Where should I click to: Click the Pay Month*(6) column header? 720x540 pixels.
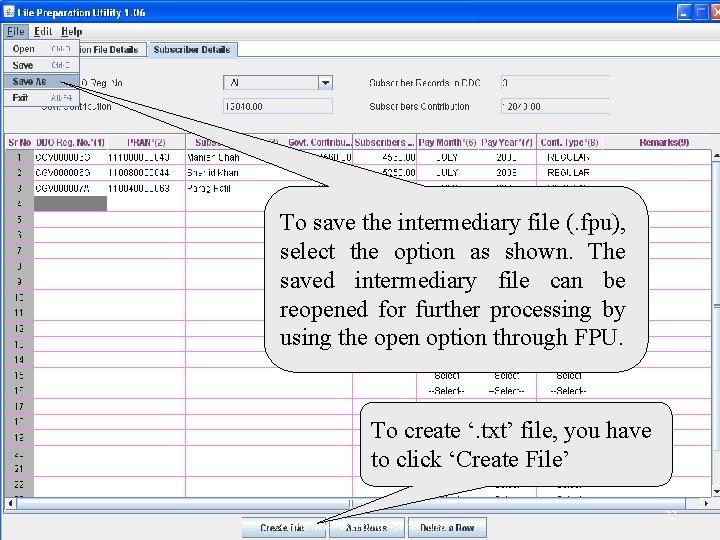point(447,142)
